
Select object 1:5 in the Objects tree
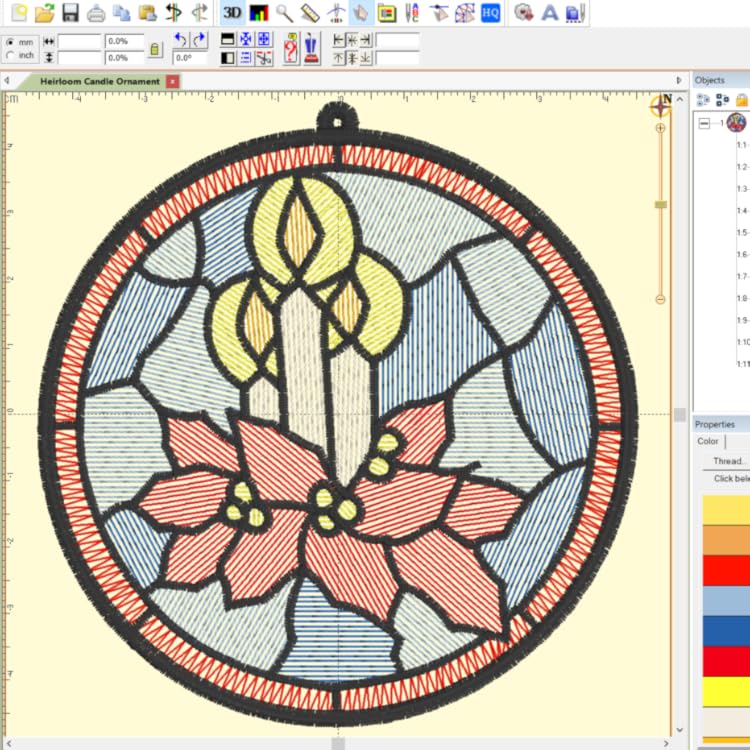click(742, 232)
